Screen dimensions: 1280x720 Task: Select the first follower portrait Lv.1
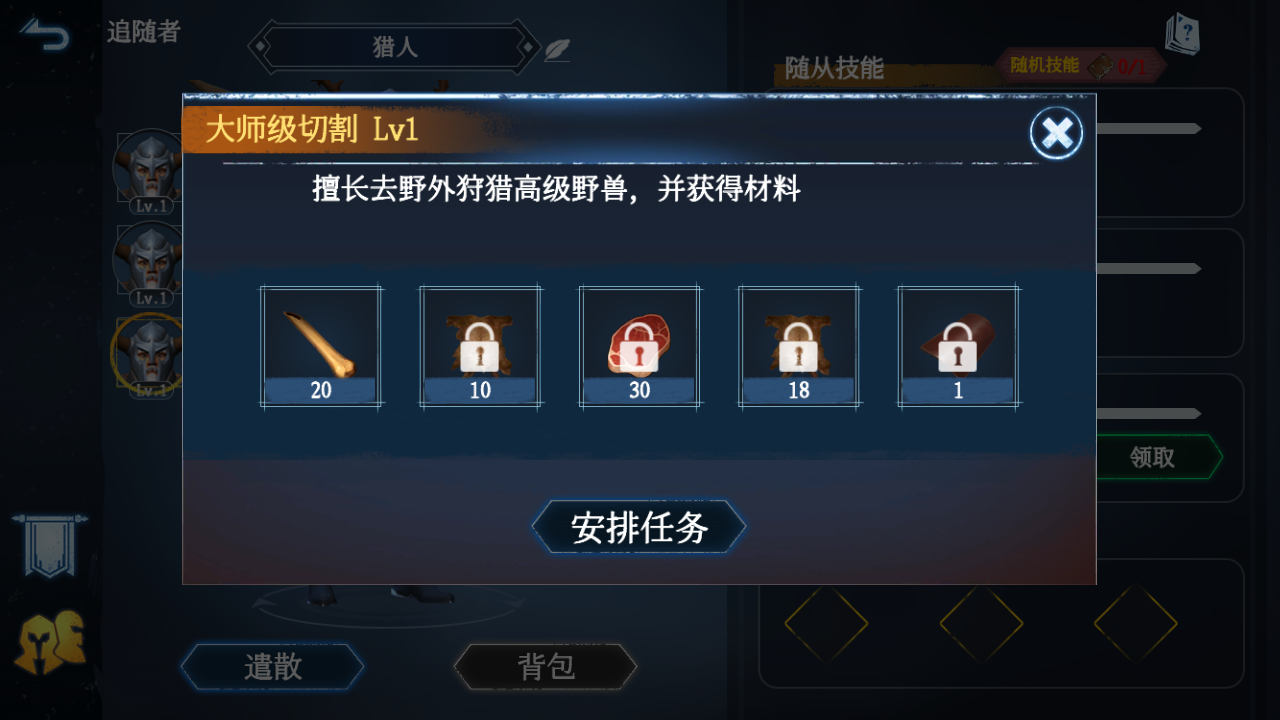click(150, 170)
